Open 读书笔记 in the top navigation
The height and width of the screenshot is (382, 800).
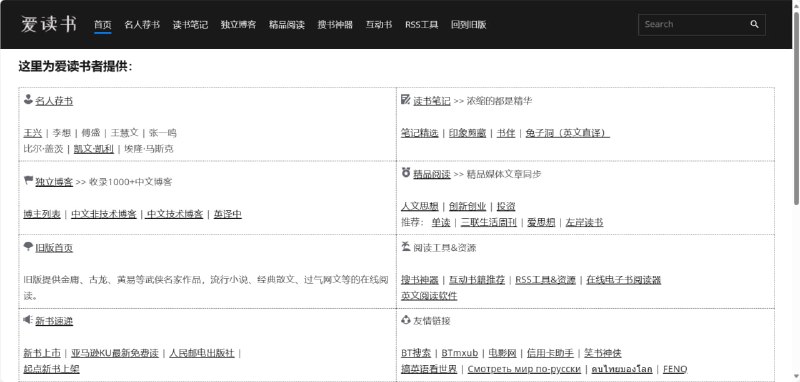tap(190, 24)
